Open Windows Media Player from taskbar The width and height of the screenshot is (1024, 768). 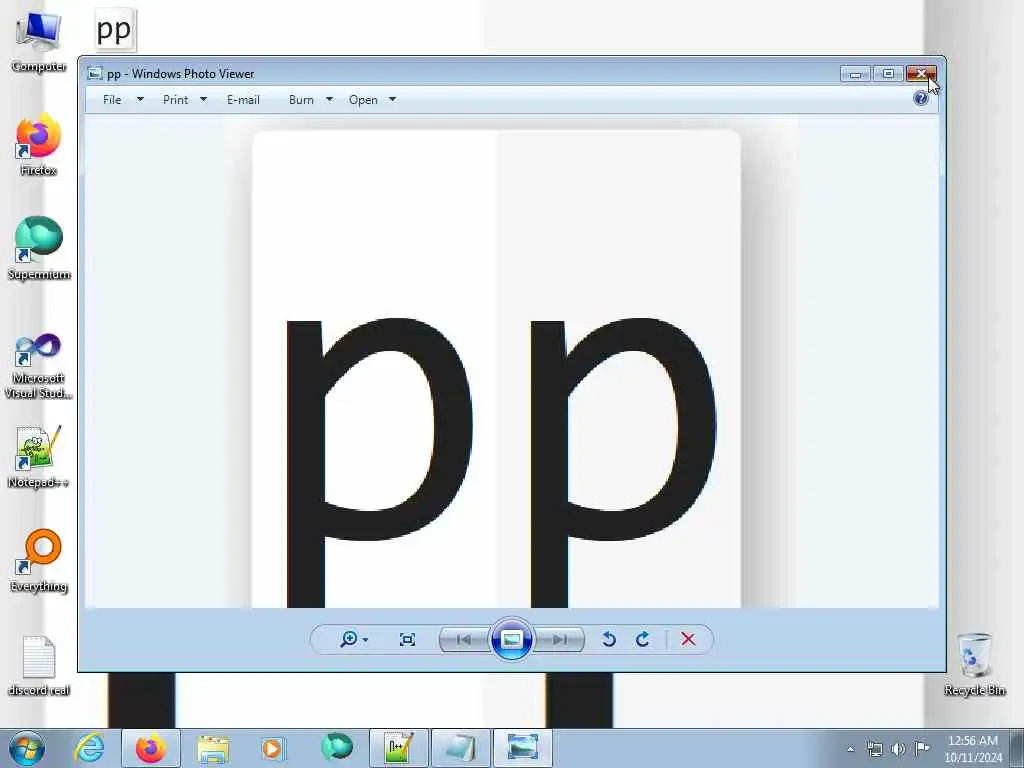pyautogui.click(x=272, y=748)
